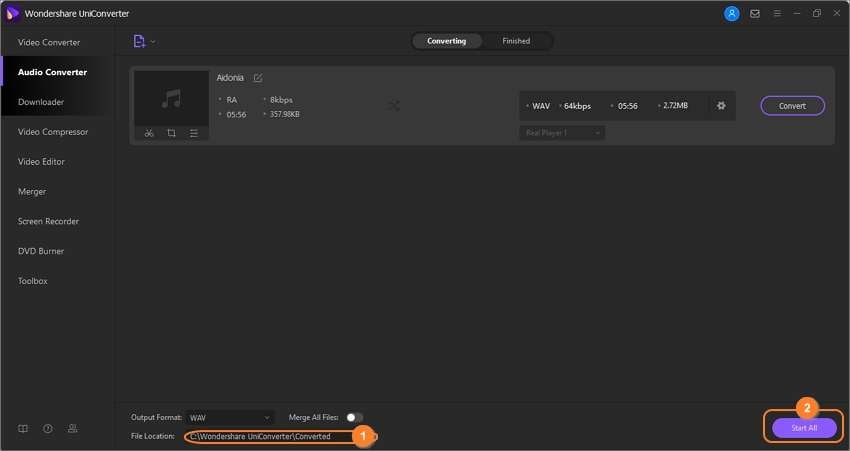Open Video Converter in sidebar
Image resolution: width=850 pixels, height=451 pixels.
49,42
